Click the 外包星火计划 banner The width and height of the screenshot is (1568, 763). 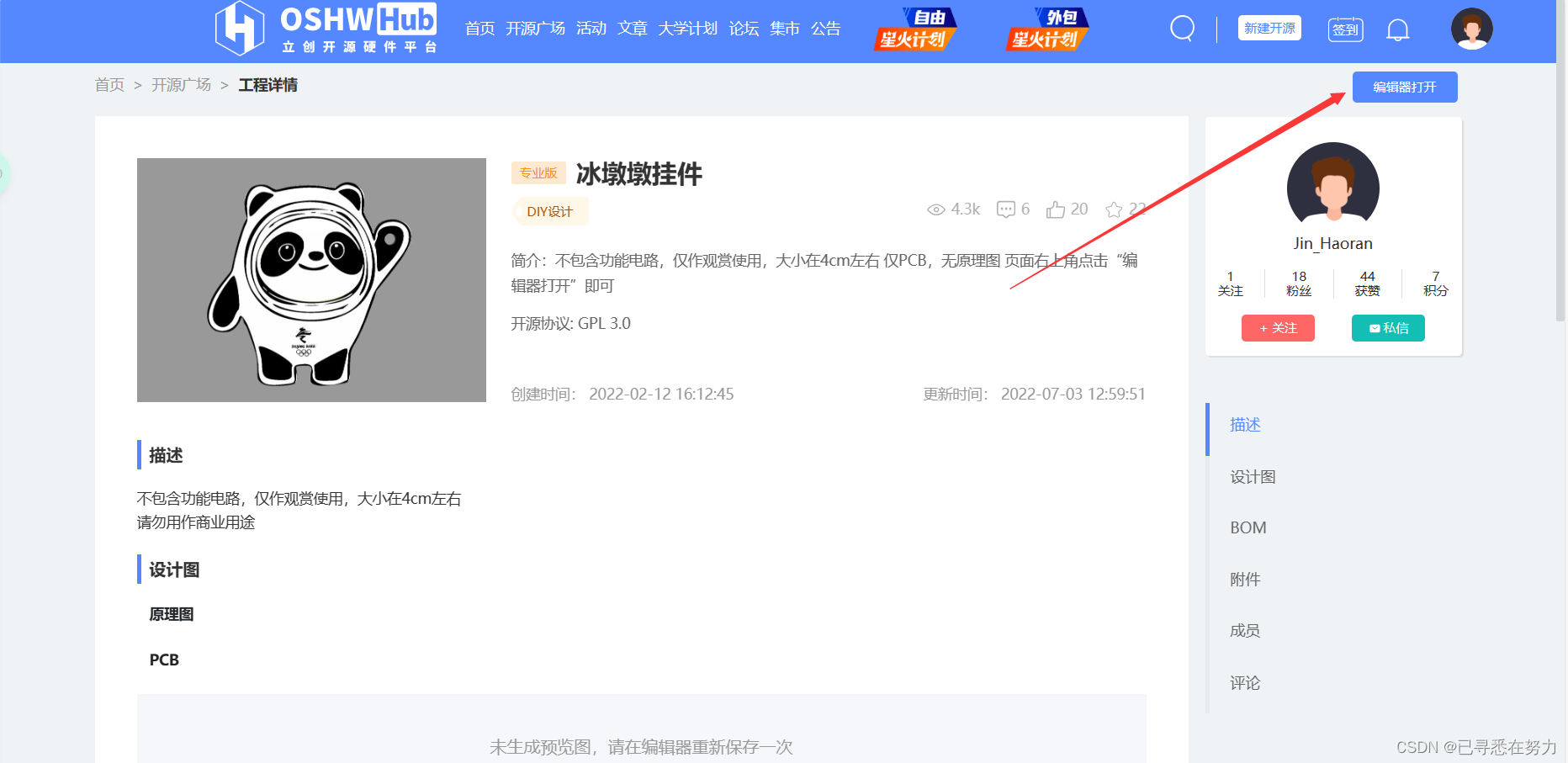pos(1047,29)
